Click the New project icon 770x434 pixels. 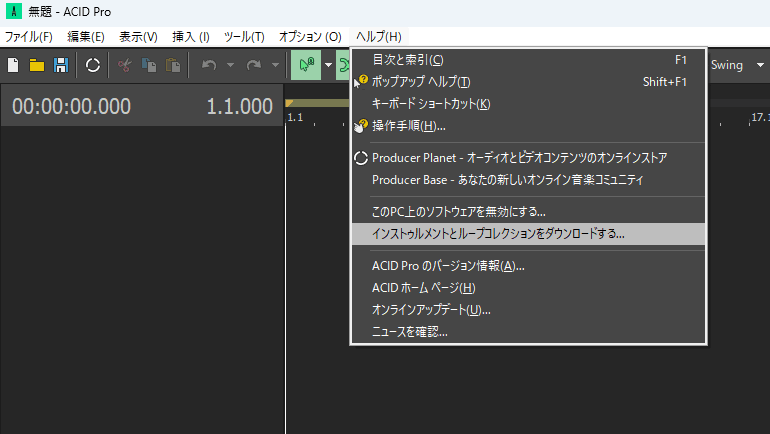pyautogui.click(x=13, y=65)
